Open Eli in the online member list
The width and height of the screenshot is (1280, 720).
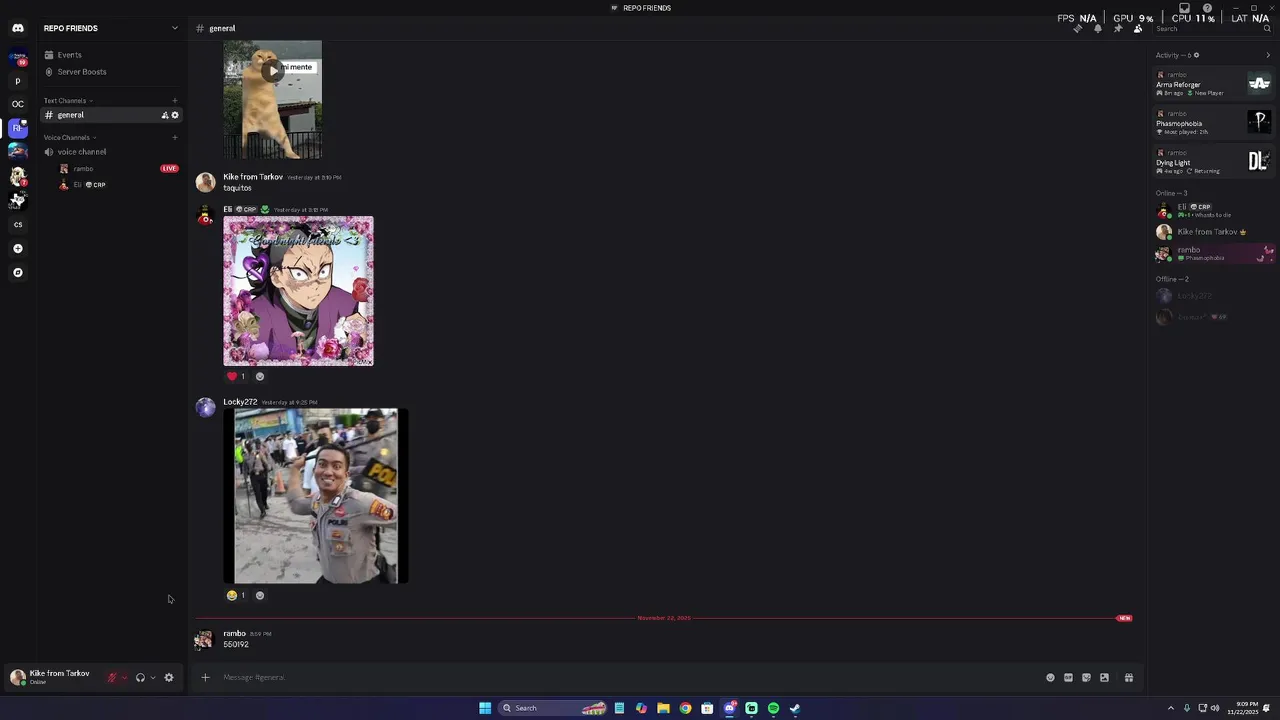[x=1213, y=211]
